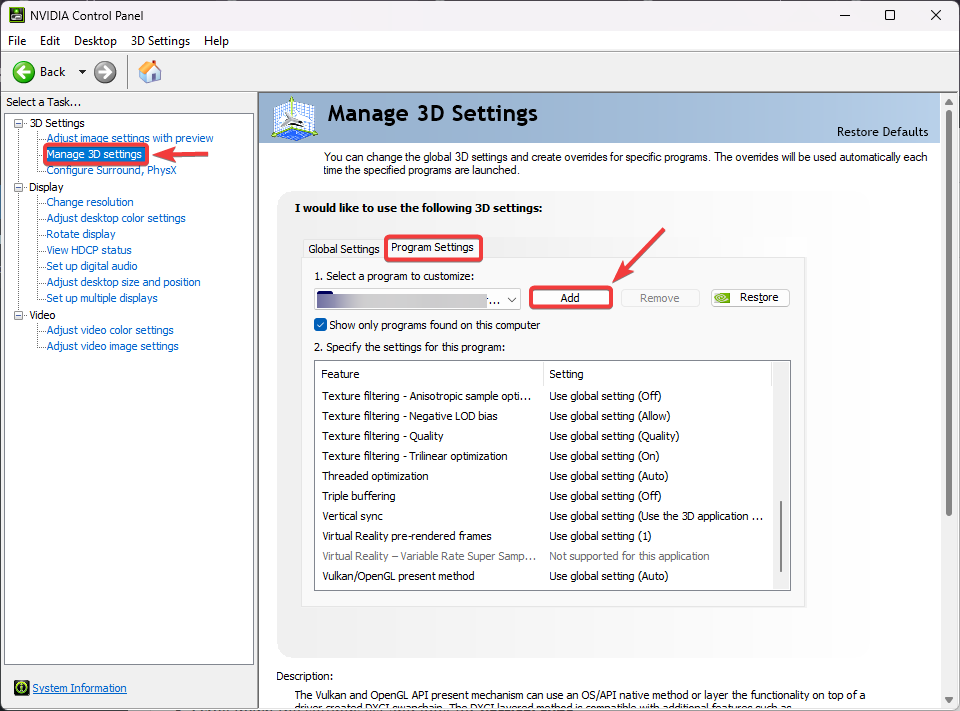Collapse the 3D Settings tree node
Image resolution: width=960 pixels, height=711 pixels.
19,123
